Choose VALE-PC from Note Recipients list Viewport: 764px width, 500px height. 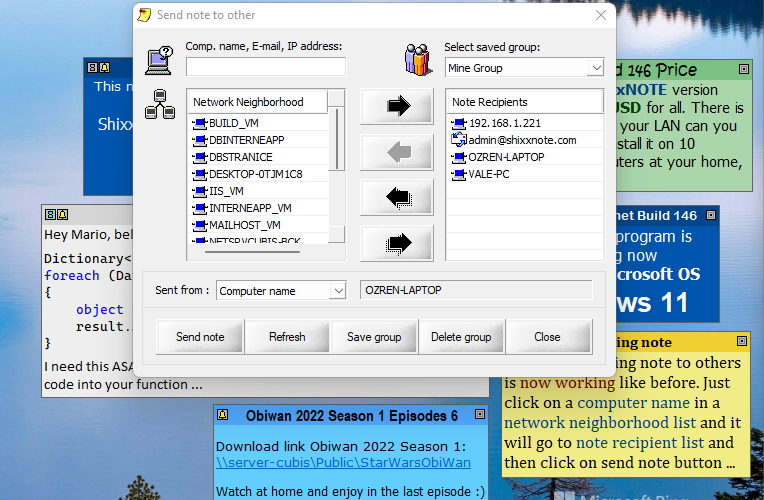pos(489,174)
